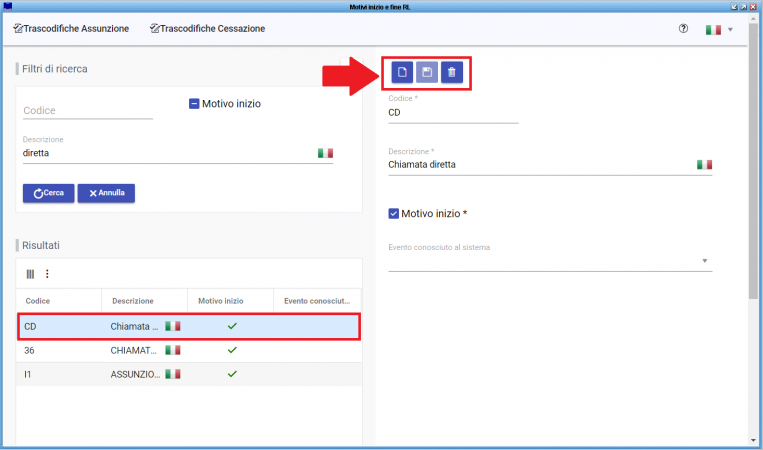Click the checkmark in CD row
The width and height of the screenshot is (763, 450).
point(232,326)
